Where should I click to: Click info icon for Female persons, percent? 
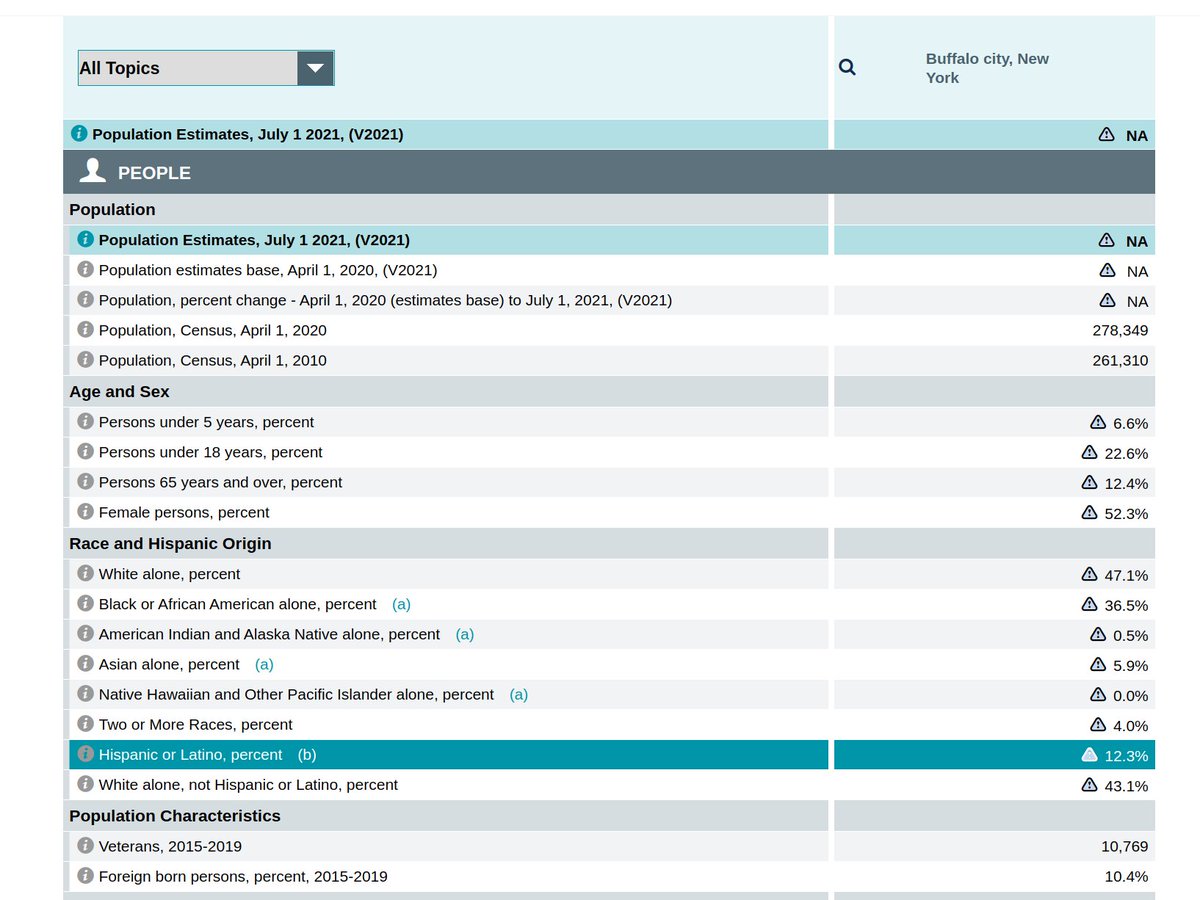click(86, 512)
